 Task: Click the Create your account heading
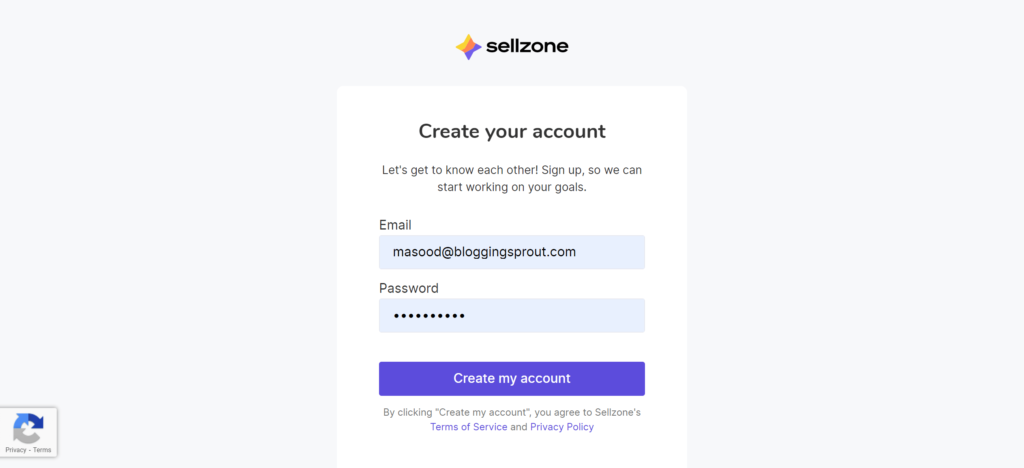512,131
